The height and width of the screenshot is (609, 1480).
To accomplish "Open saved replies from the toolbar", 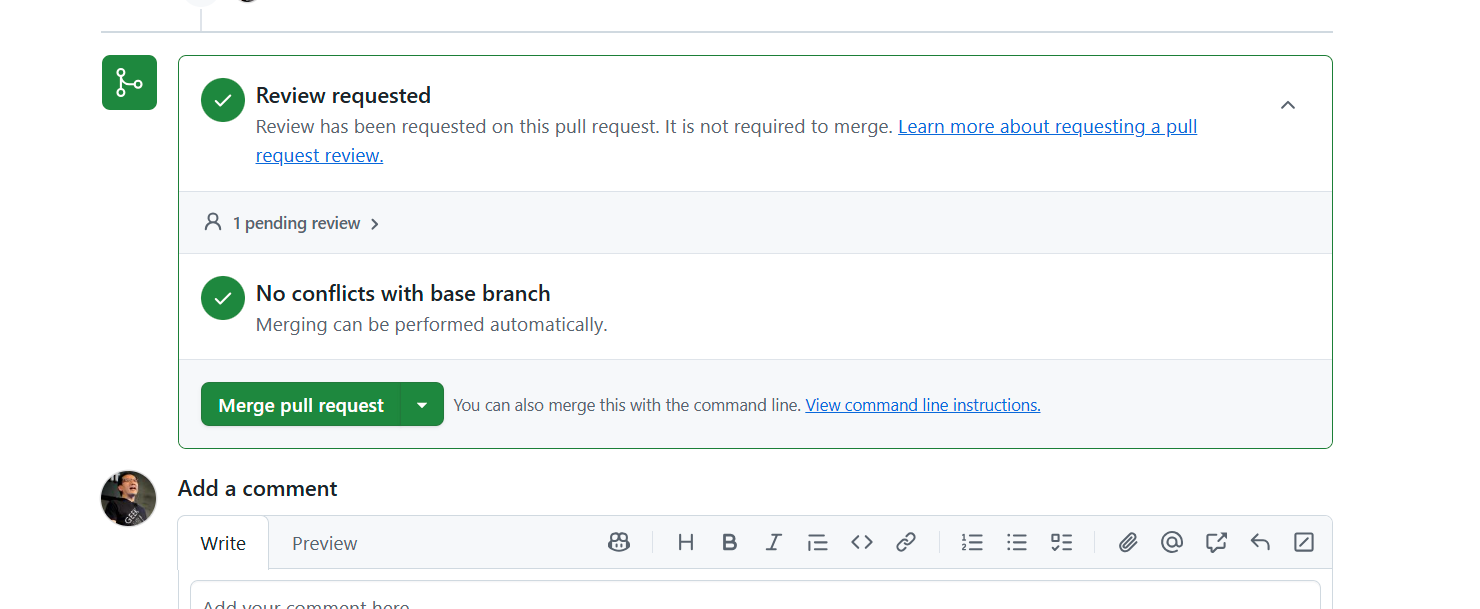I will coord(1260,541).
